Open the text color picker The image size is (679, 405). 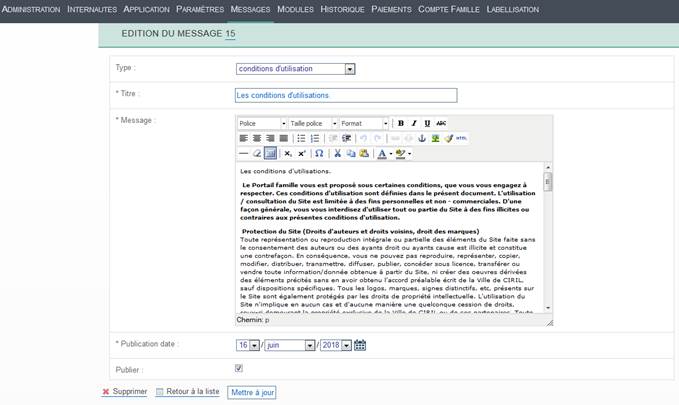coord(383,154)
